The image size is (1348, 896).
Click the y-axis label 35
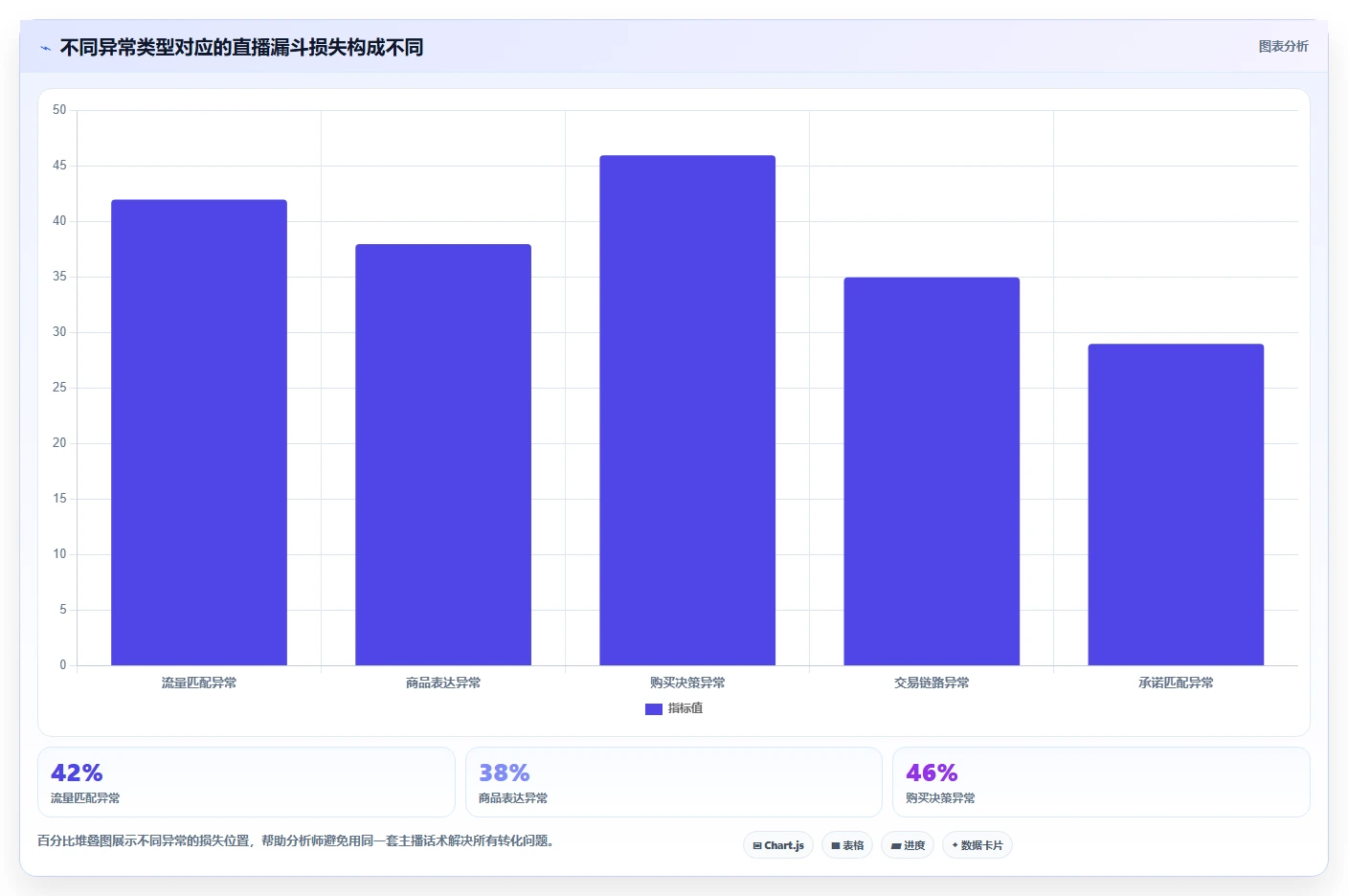(x=59, y=277)
